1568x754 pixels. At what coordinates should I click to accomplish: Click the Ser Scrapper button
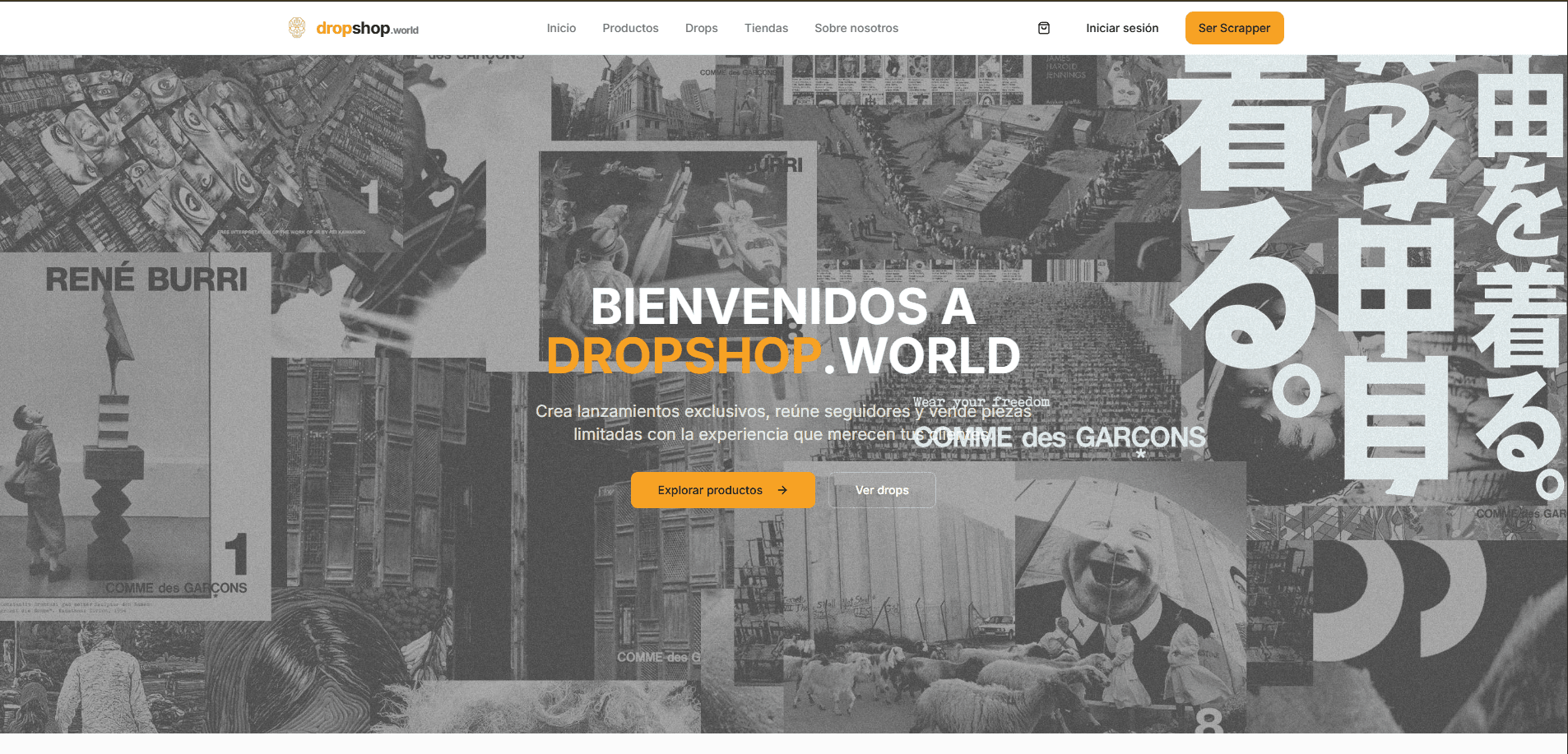1234,28
